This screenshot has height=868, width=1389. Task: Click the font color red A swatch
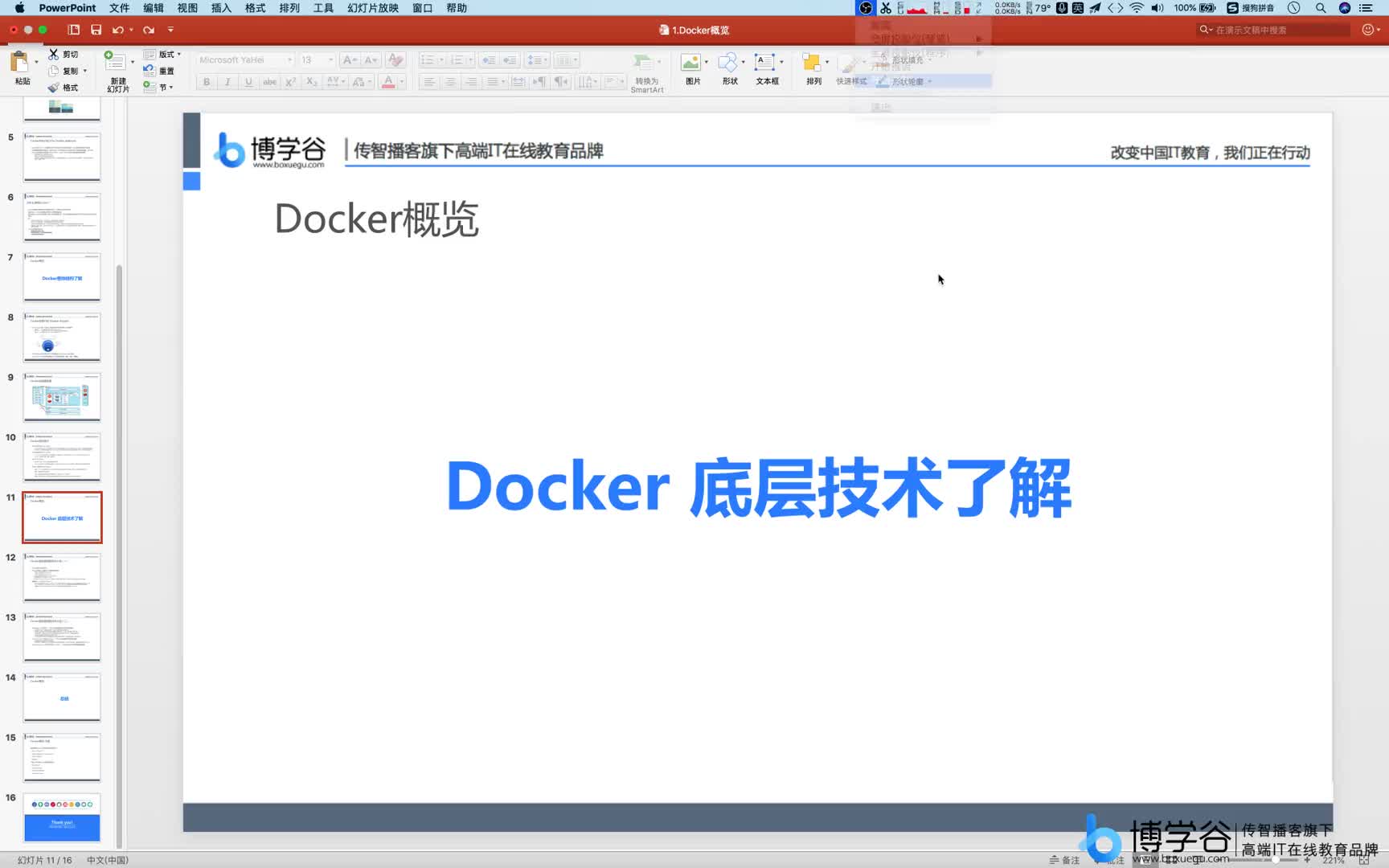click(x=388, y=82)
